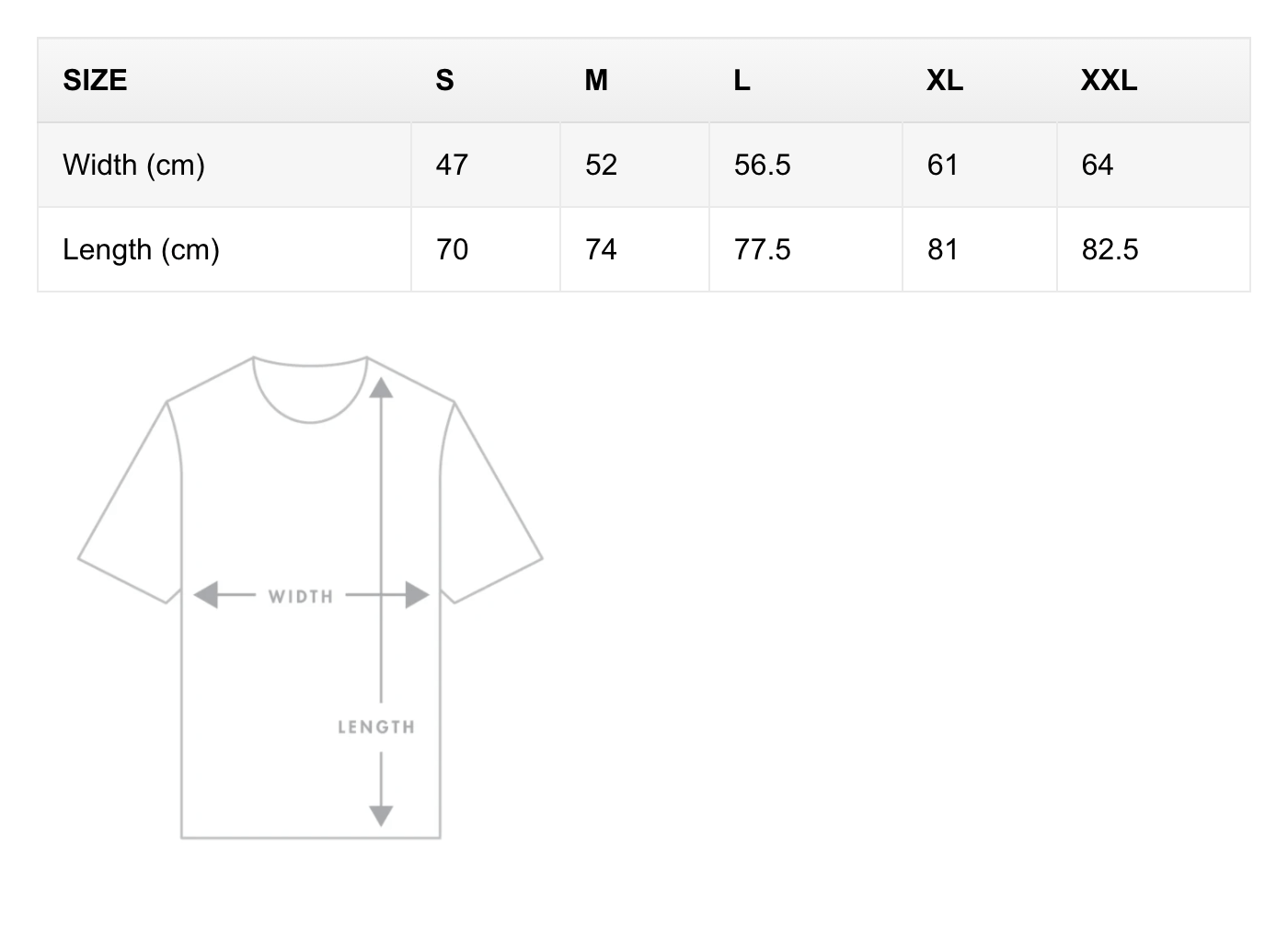Image resolution: width=1288 pixels, height=929 pixels.
Task: Click the right-pointing width arrowhead
Action: point(417,595)
